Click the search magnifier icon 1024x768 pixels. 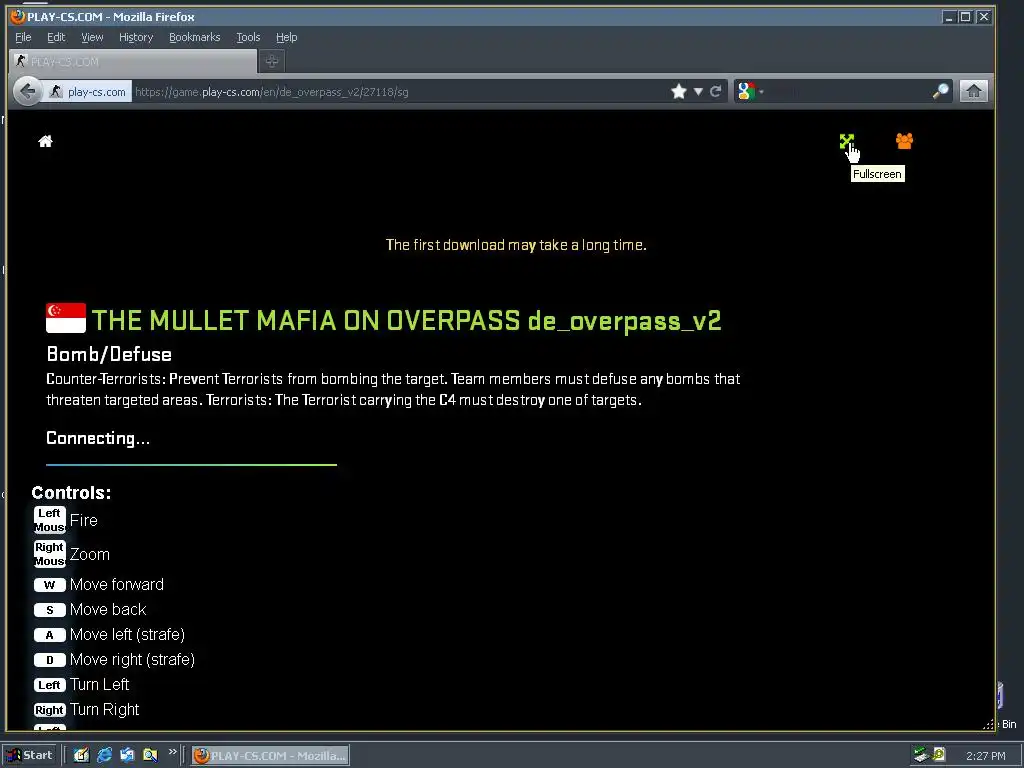tap(940, 91)
